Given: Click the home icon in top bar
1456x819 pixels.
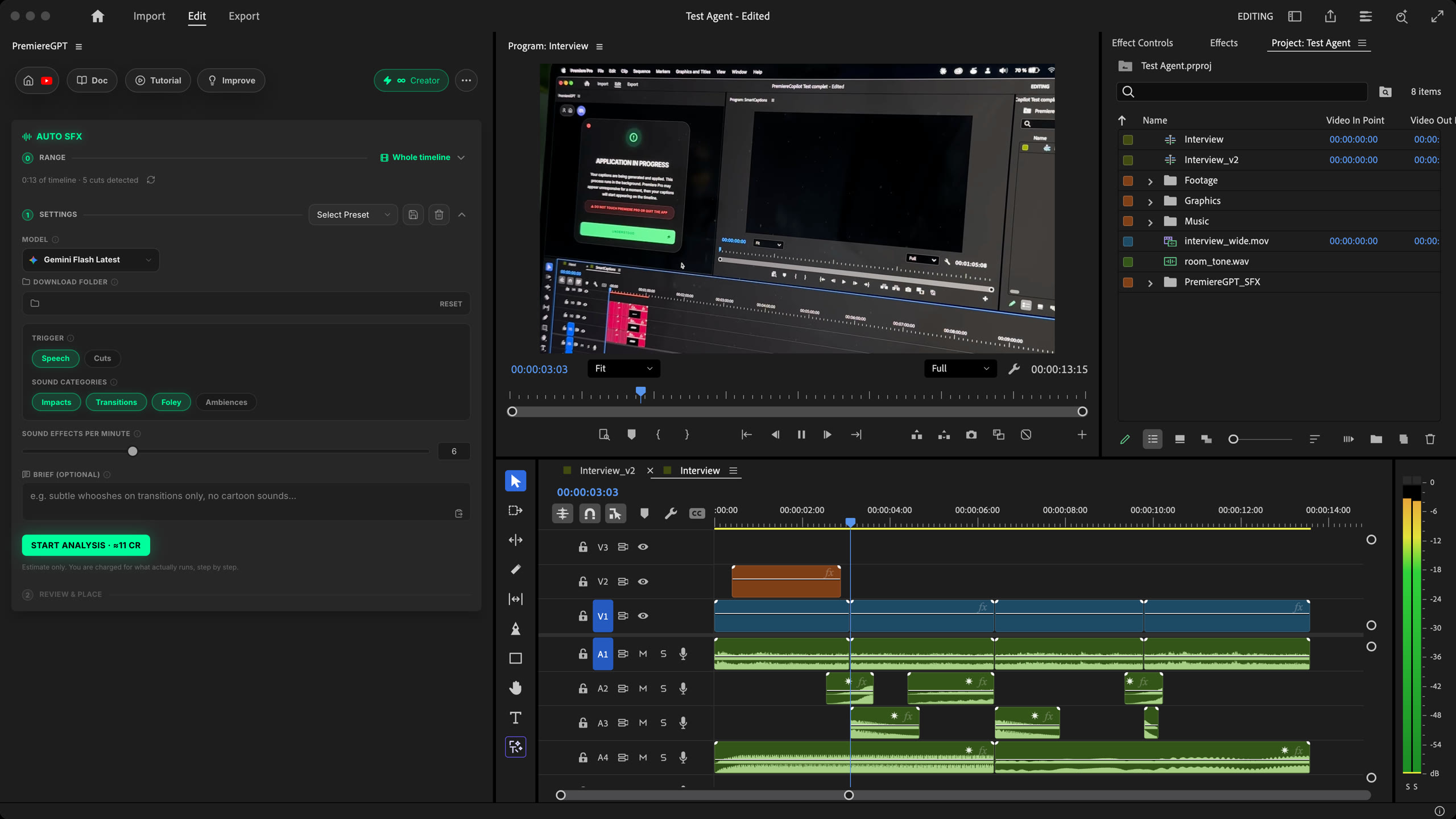Looking at the screenshot, I should point(98,16).
